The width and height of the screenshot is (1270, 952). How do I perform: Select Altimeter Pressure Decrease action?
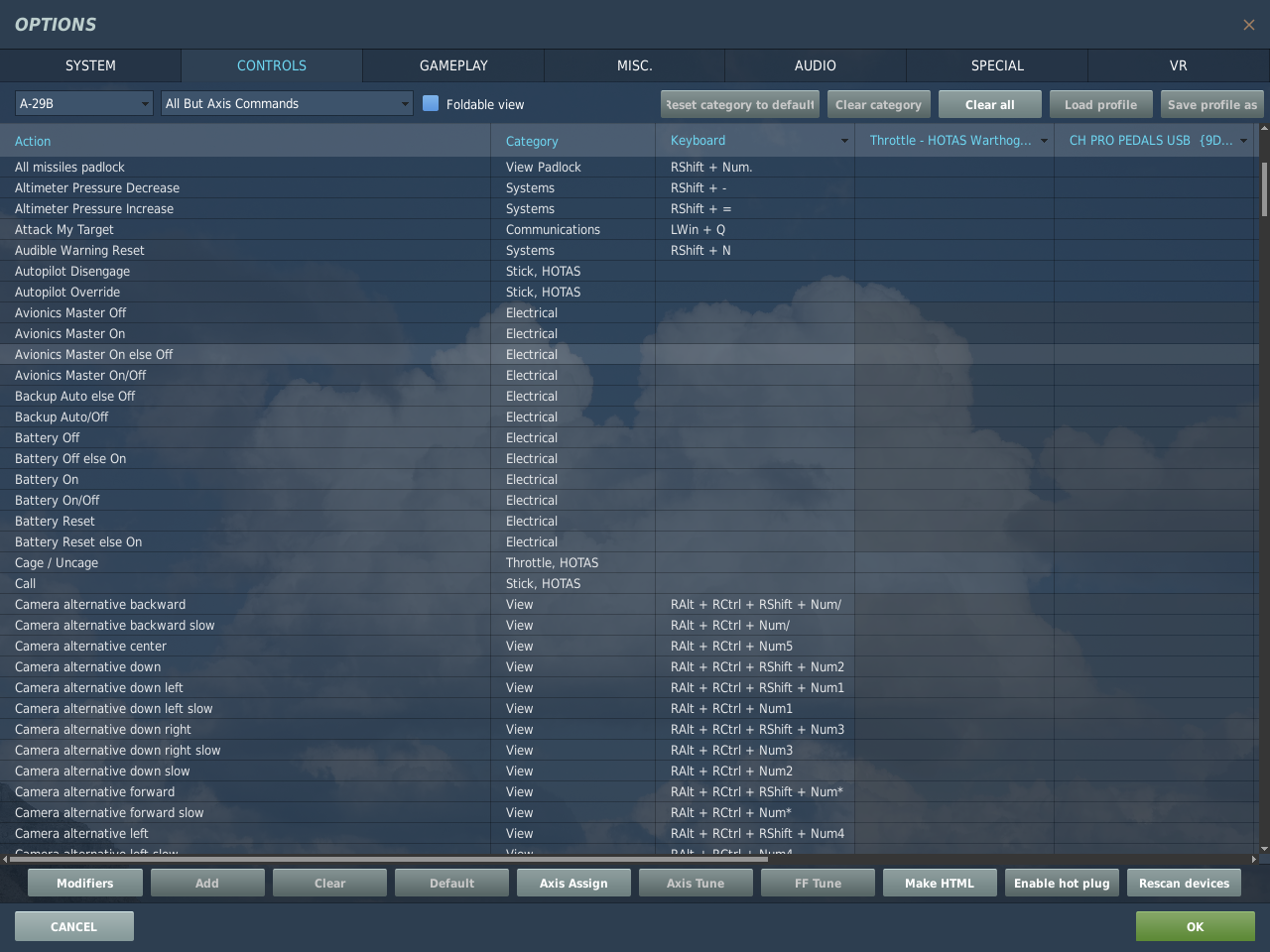point(629,187)
